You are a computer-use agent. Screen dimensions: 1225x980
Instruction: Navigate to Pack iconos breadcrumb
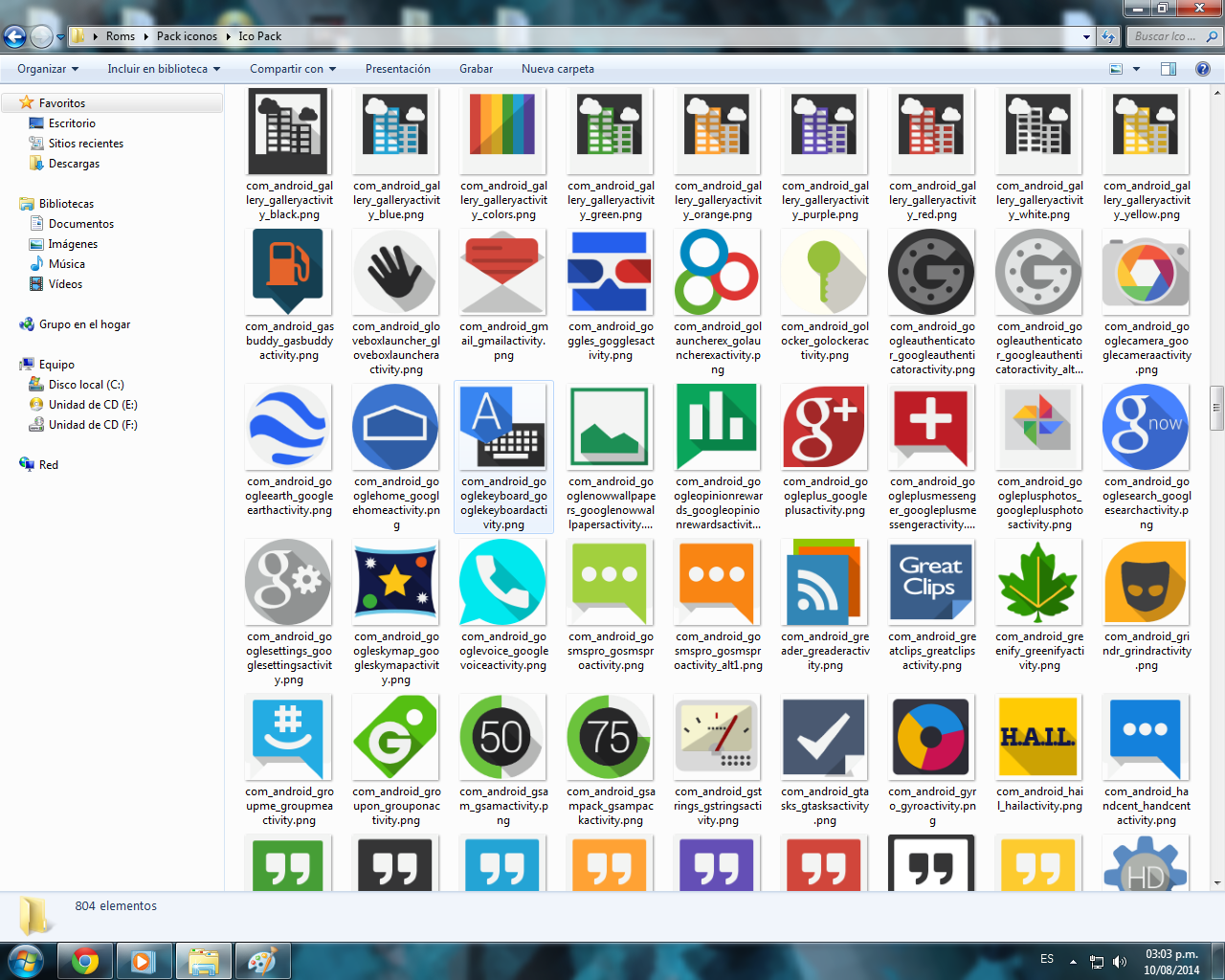pos(187,36)
